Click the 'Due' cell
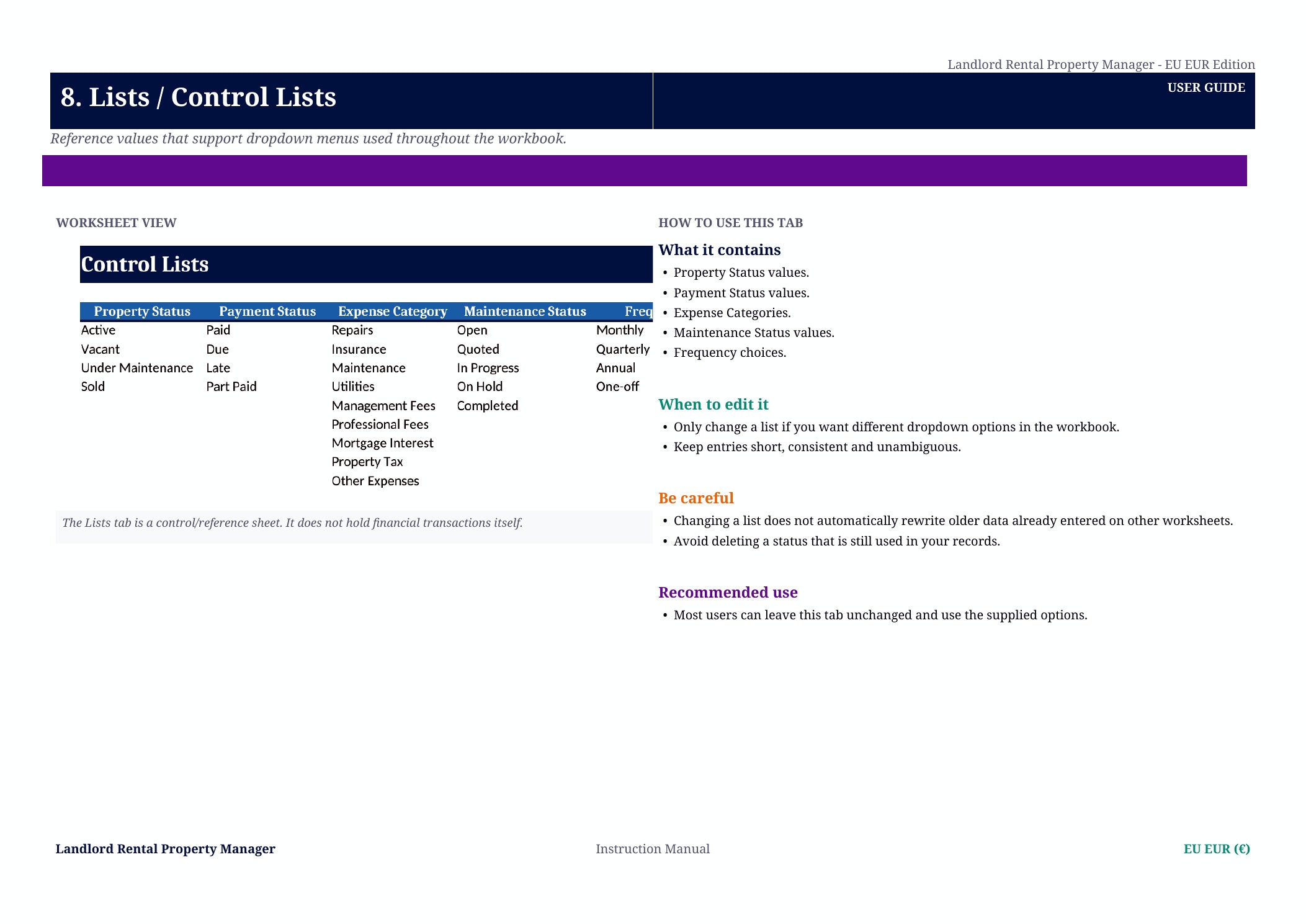The width and height of the screenshot is (1306, 924). click(217, 349)
